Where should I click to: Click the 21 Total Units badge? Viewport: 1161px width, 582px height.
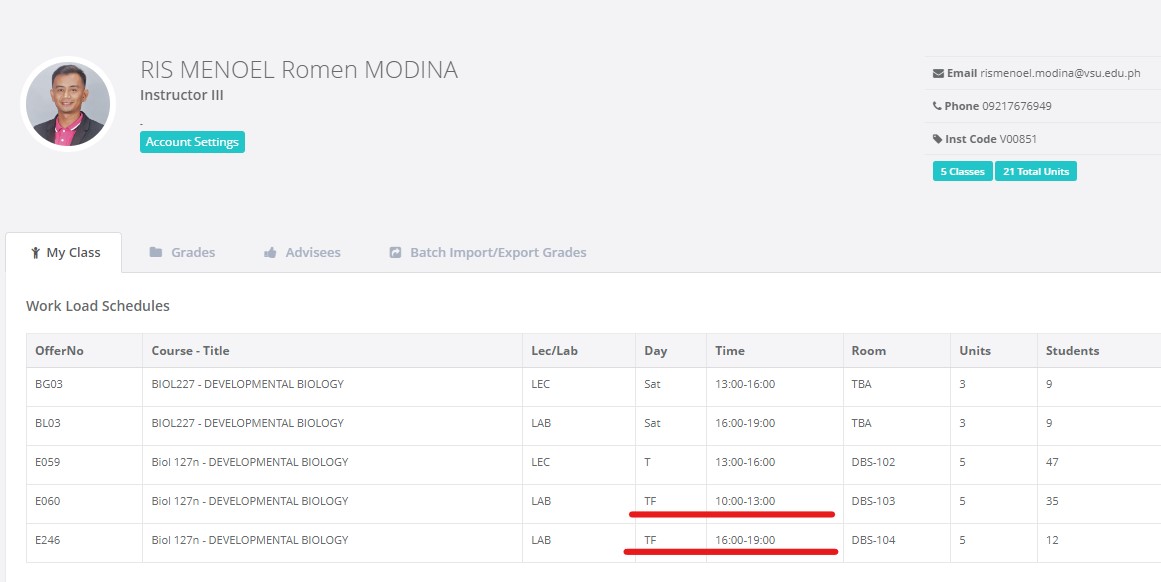point(1035,172)
